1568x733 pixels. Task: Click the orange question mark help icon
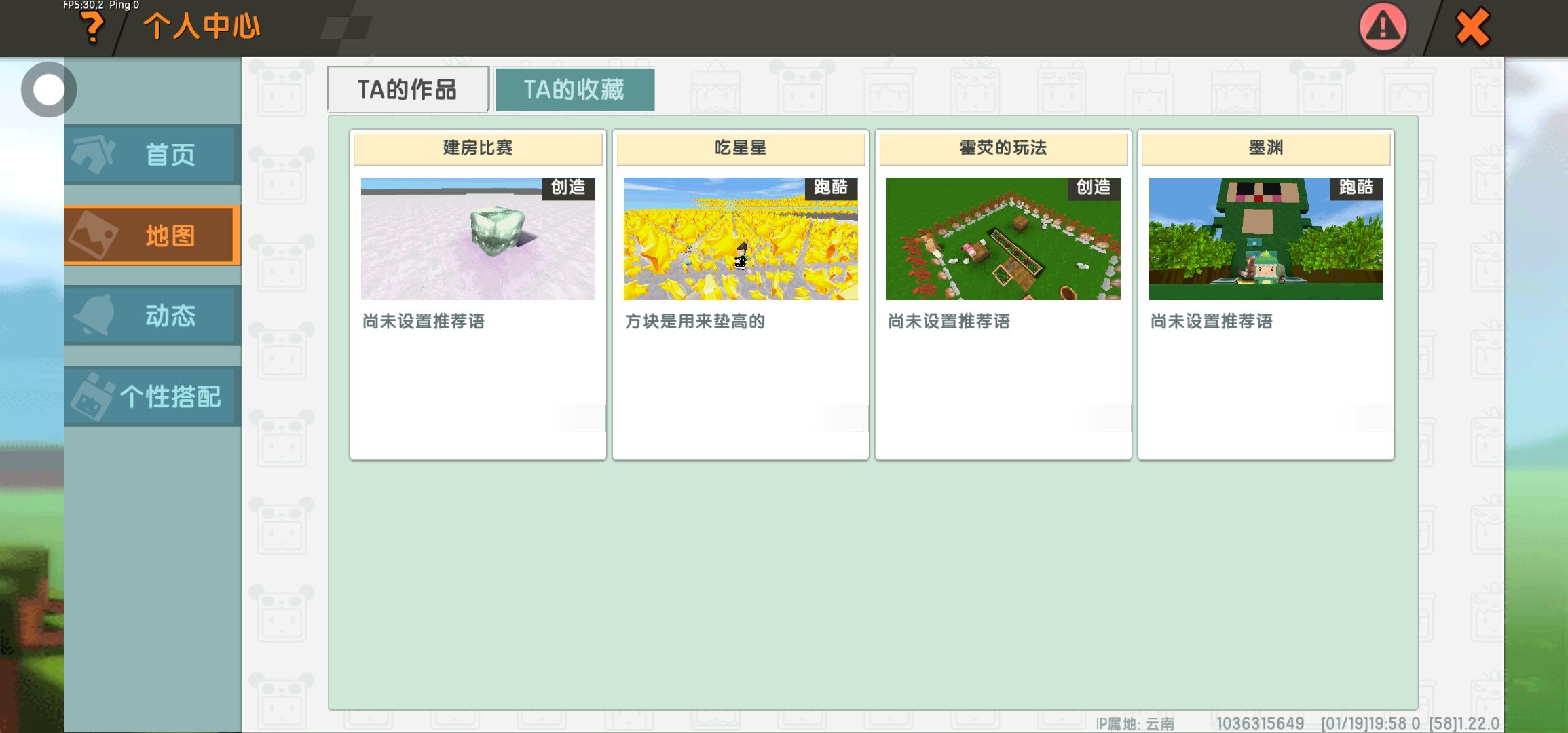(92, 29)
